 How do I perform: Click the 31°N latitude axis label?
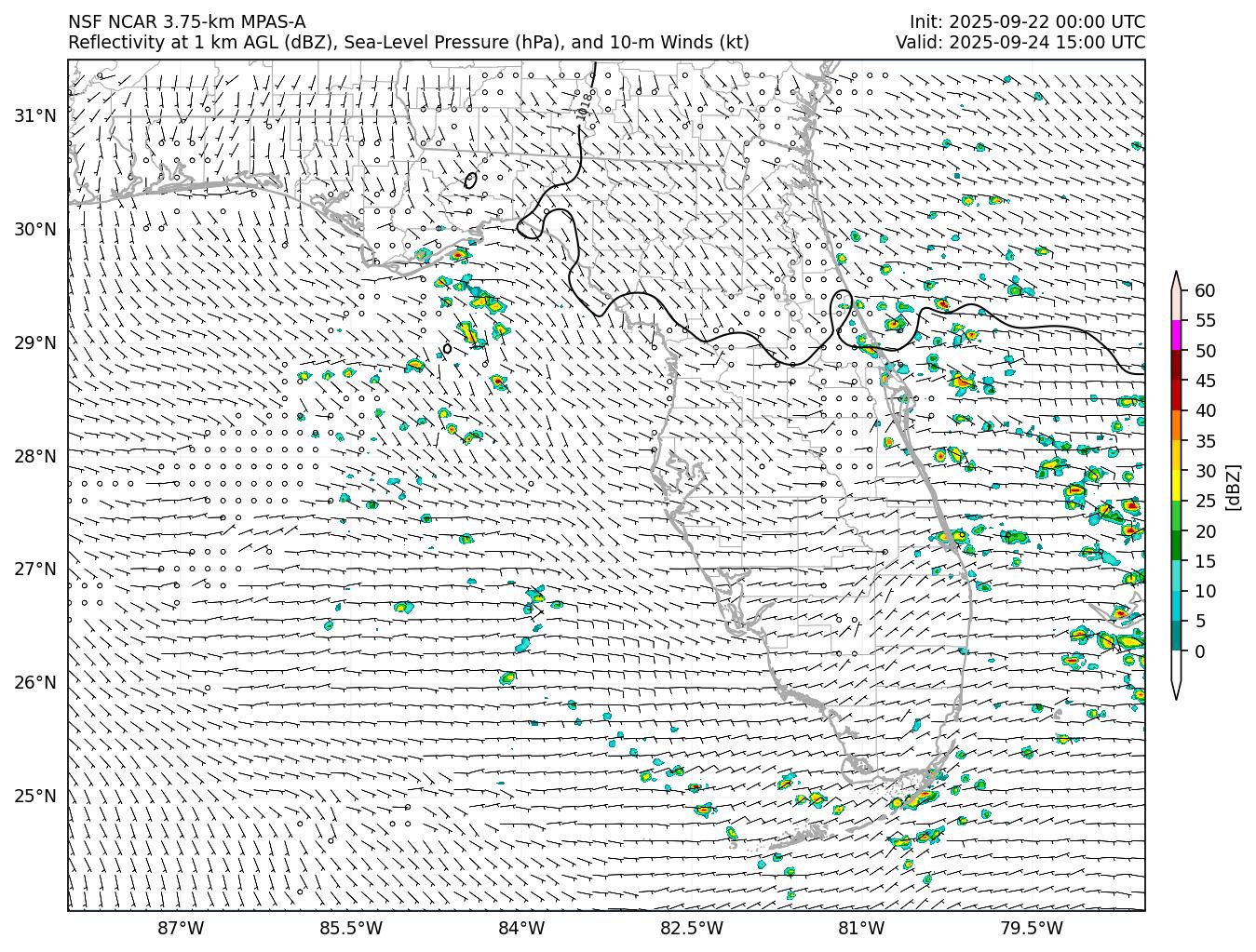click(35, 115)
